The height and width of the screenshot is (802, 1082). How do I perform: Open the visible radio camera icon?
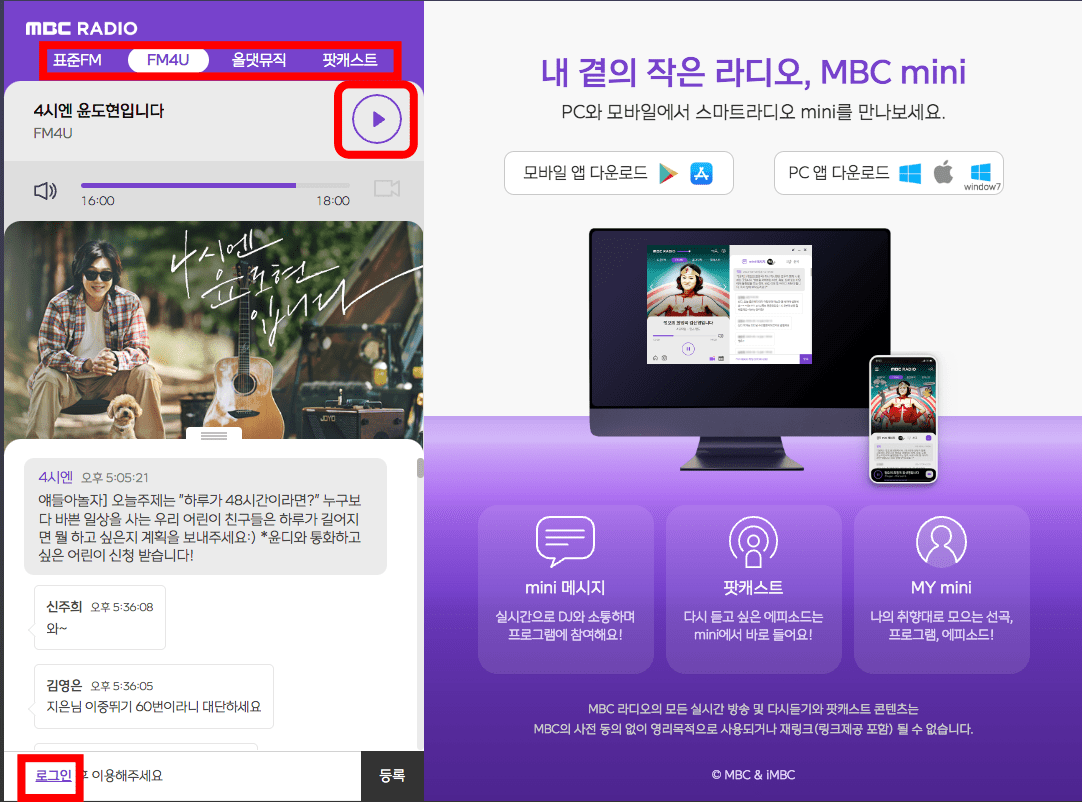pyautogui.click(x=387, y=188)
